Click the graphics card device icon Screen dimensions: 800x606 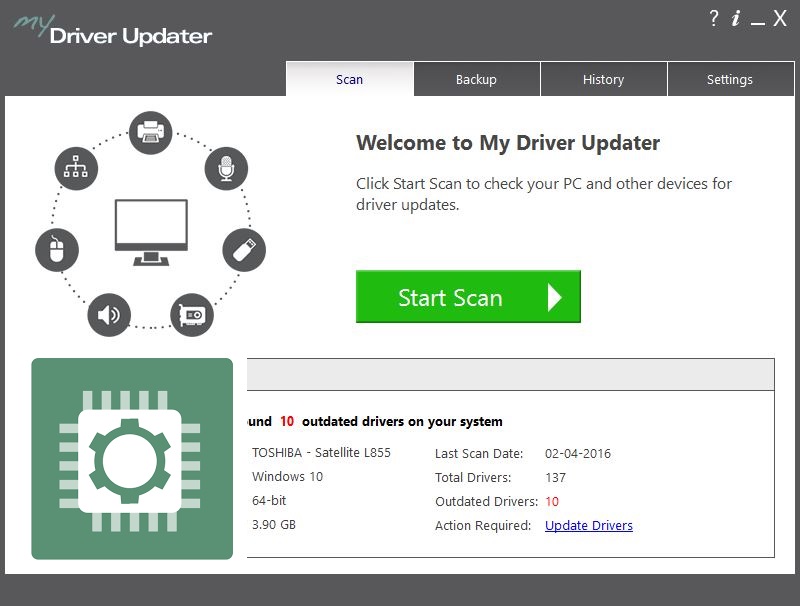pos(192,315)
